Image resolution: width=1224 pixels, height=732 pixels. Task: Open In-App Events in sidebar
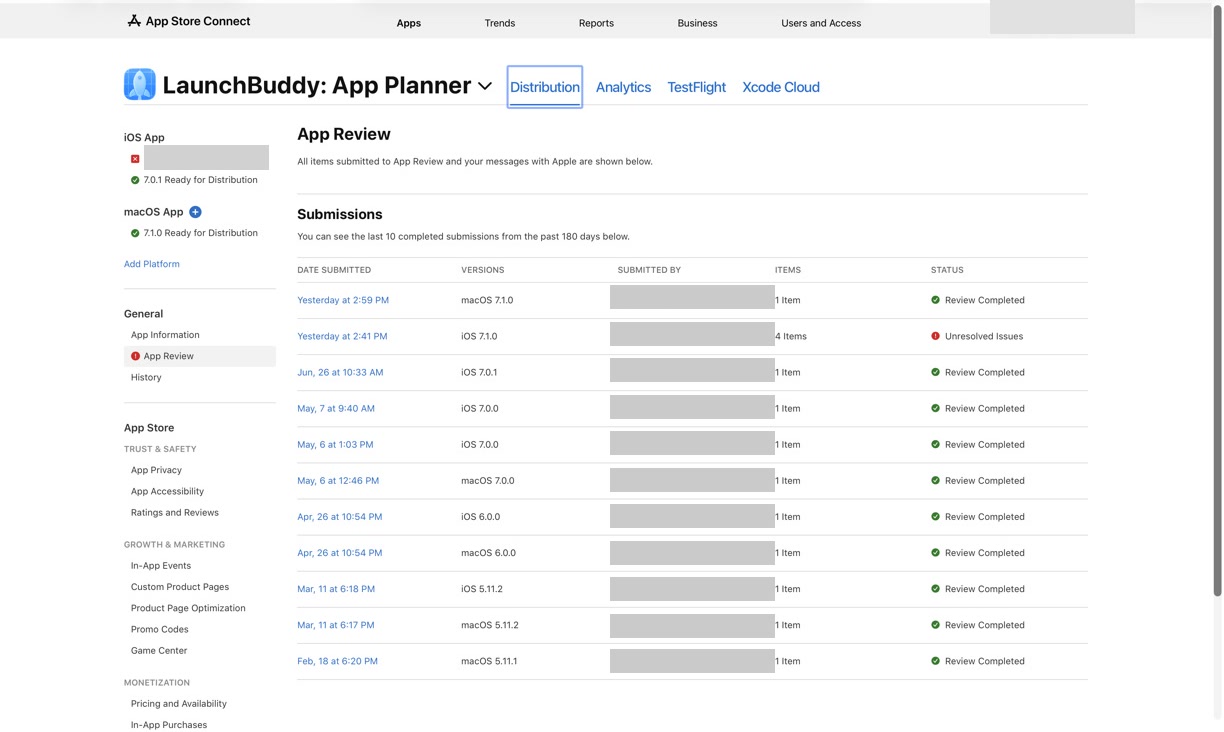[161, 566]
